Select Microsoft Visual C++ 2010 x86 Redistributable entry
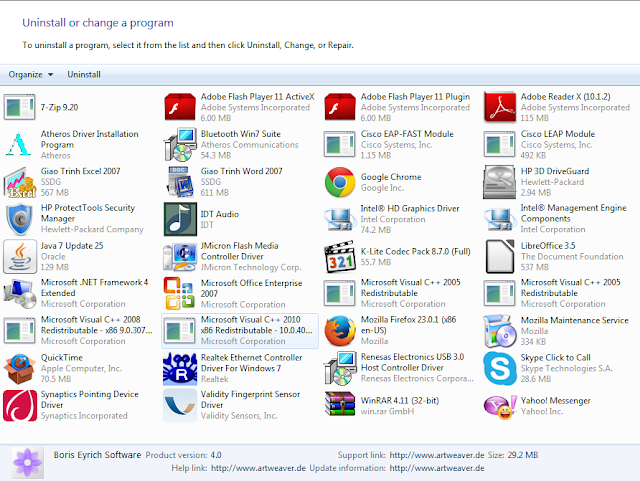The width and height of the screenshot is (640, 481). 240,331
